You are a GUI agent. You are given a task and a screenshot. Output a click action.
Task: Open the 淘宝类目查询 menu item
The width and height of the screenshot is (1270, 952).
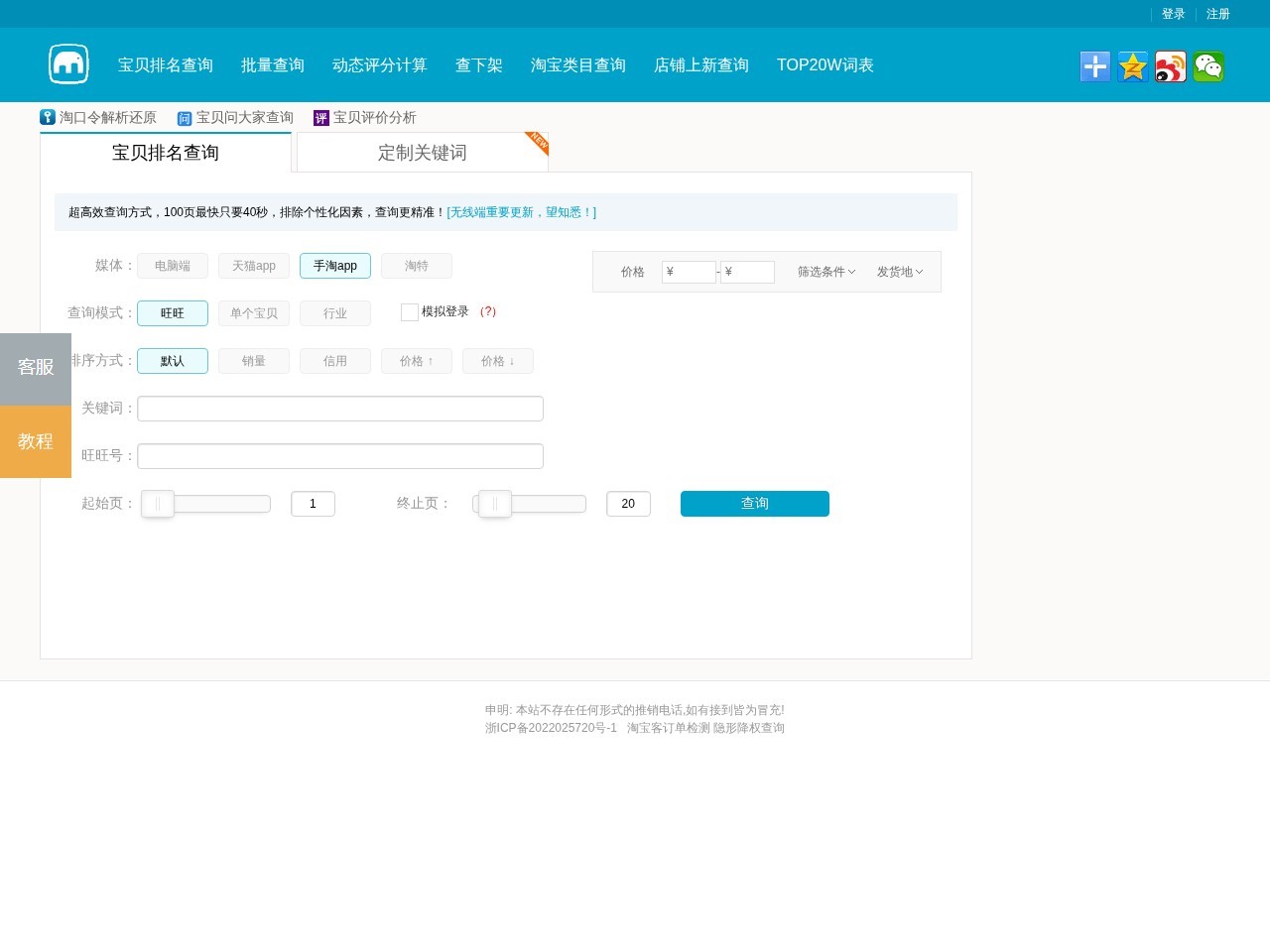(x=578, y=65)
